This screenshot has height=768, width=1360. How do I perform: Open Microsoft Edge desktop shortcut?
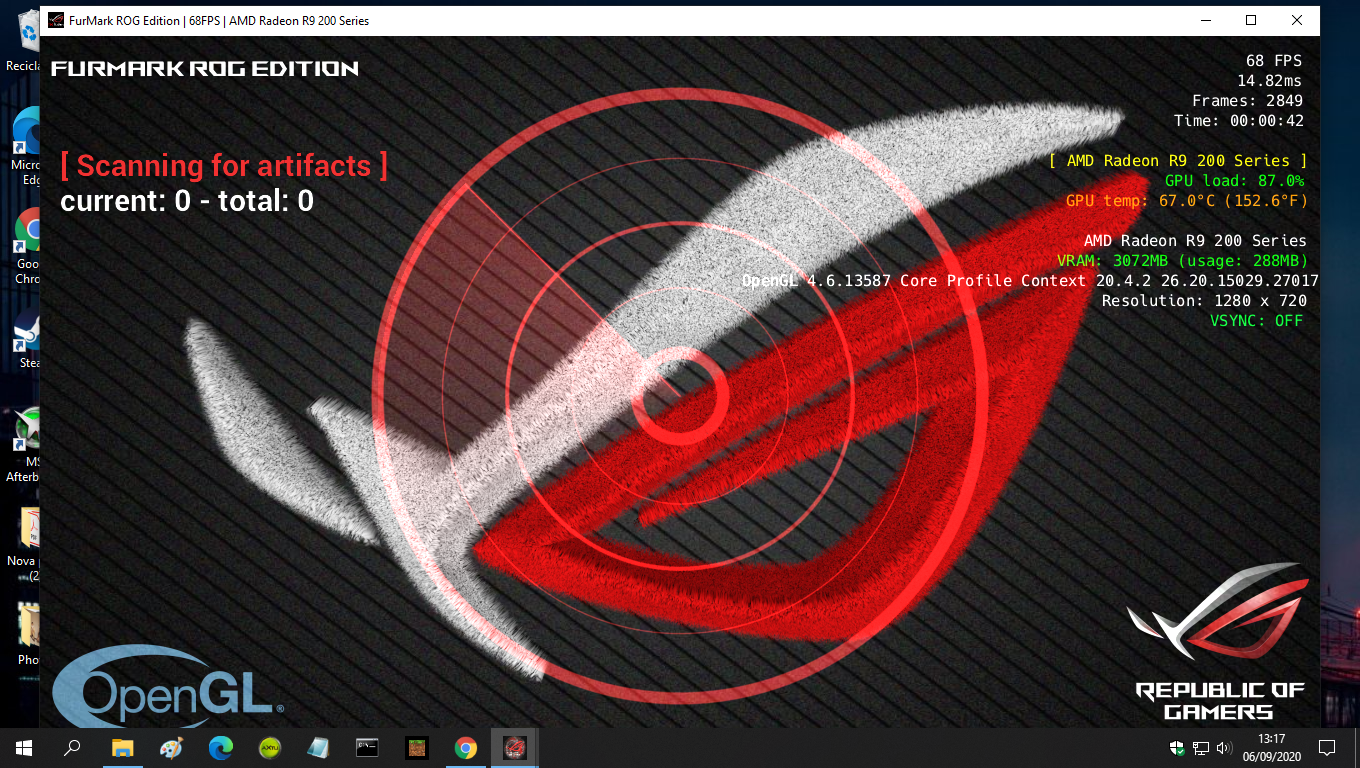pos(24,145)
